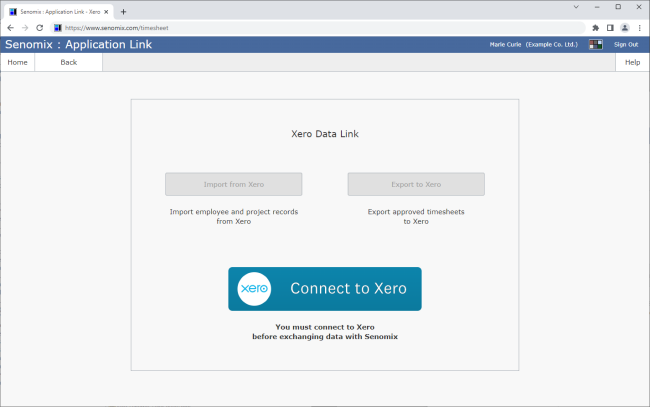Screen dimensions: 650x407
Task: Open the browser three-dot menu
Action: (640, 28)
